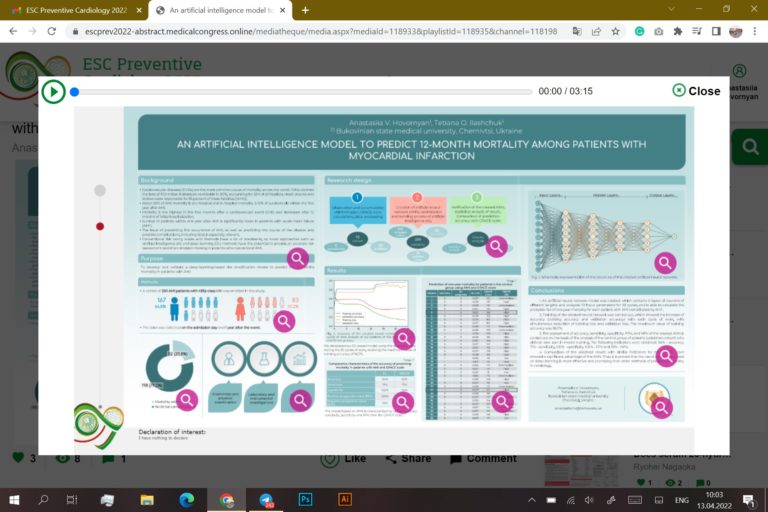Viewport: 768px width, 512px height.
Task: Switch to ESC Preventive Cardiology 2022 tab
Action: (76, 10)
